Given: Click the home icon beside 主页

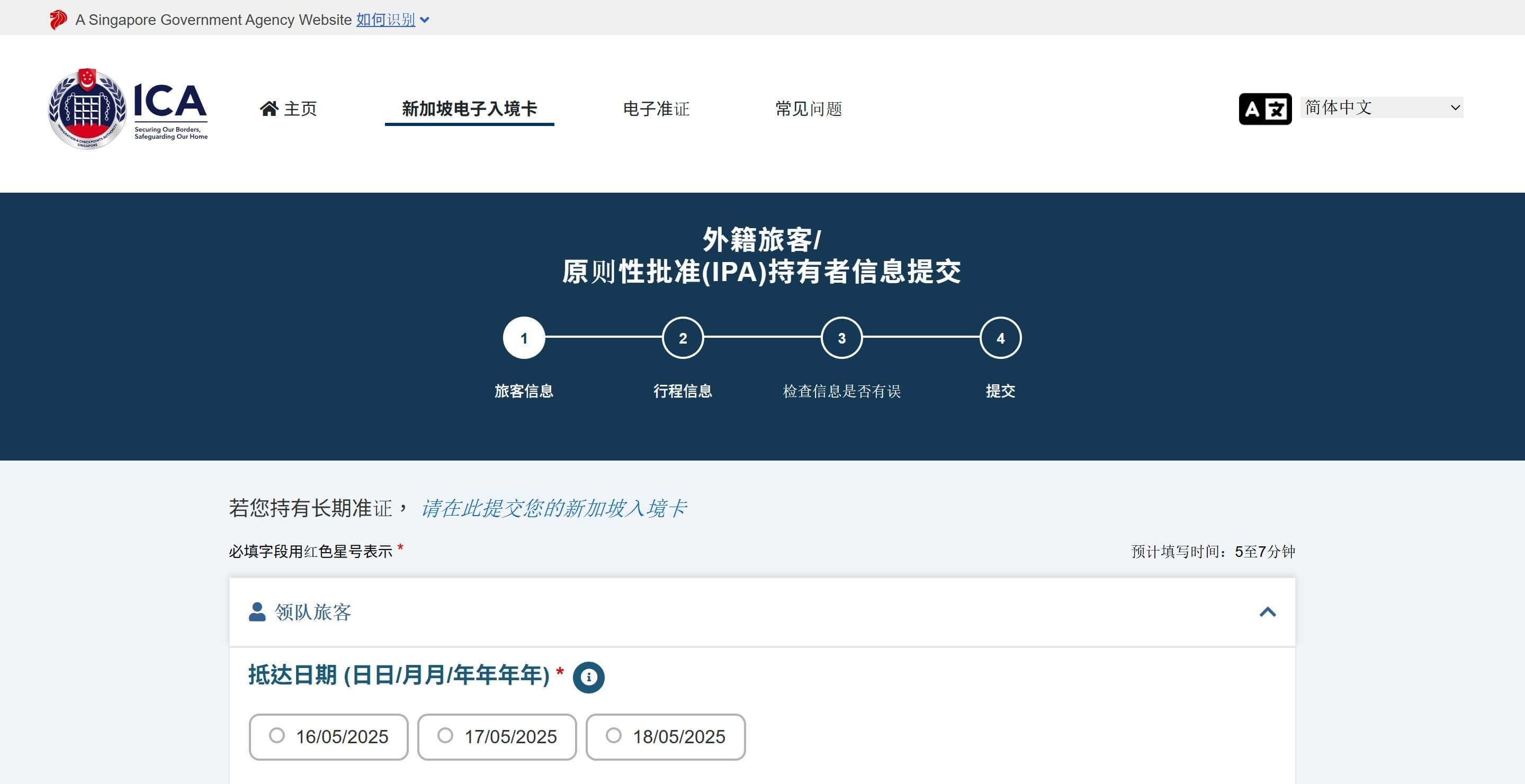Looking at the screenshot, I should (270, 109).
